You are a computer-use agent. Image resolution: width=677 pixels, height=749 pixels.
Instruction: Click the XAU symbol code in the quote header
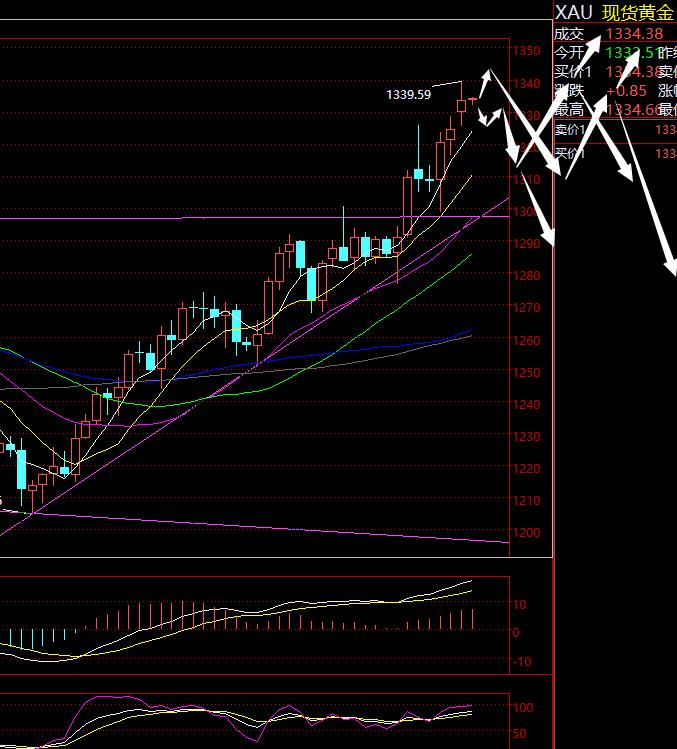tap(573, 12)
